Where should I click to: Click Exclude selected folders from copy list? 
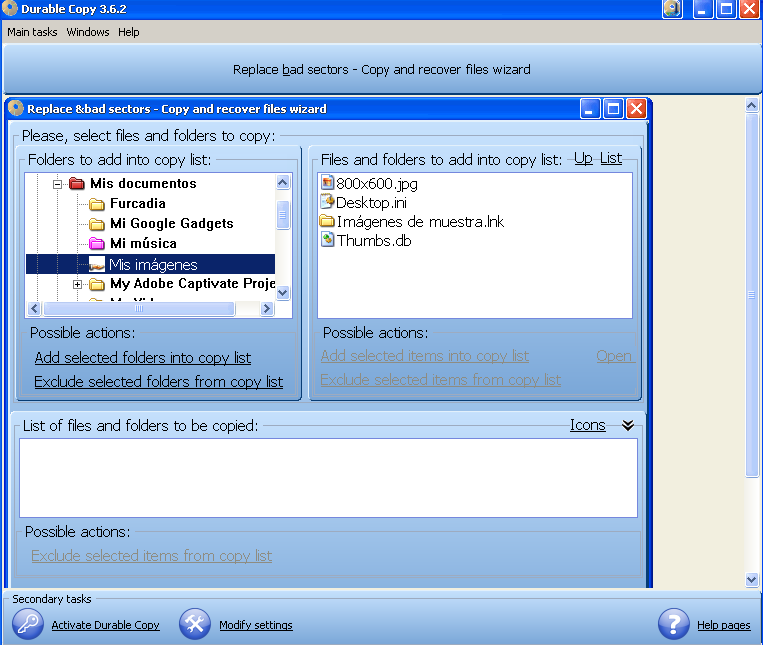point(158,382)
